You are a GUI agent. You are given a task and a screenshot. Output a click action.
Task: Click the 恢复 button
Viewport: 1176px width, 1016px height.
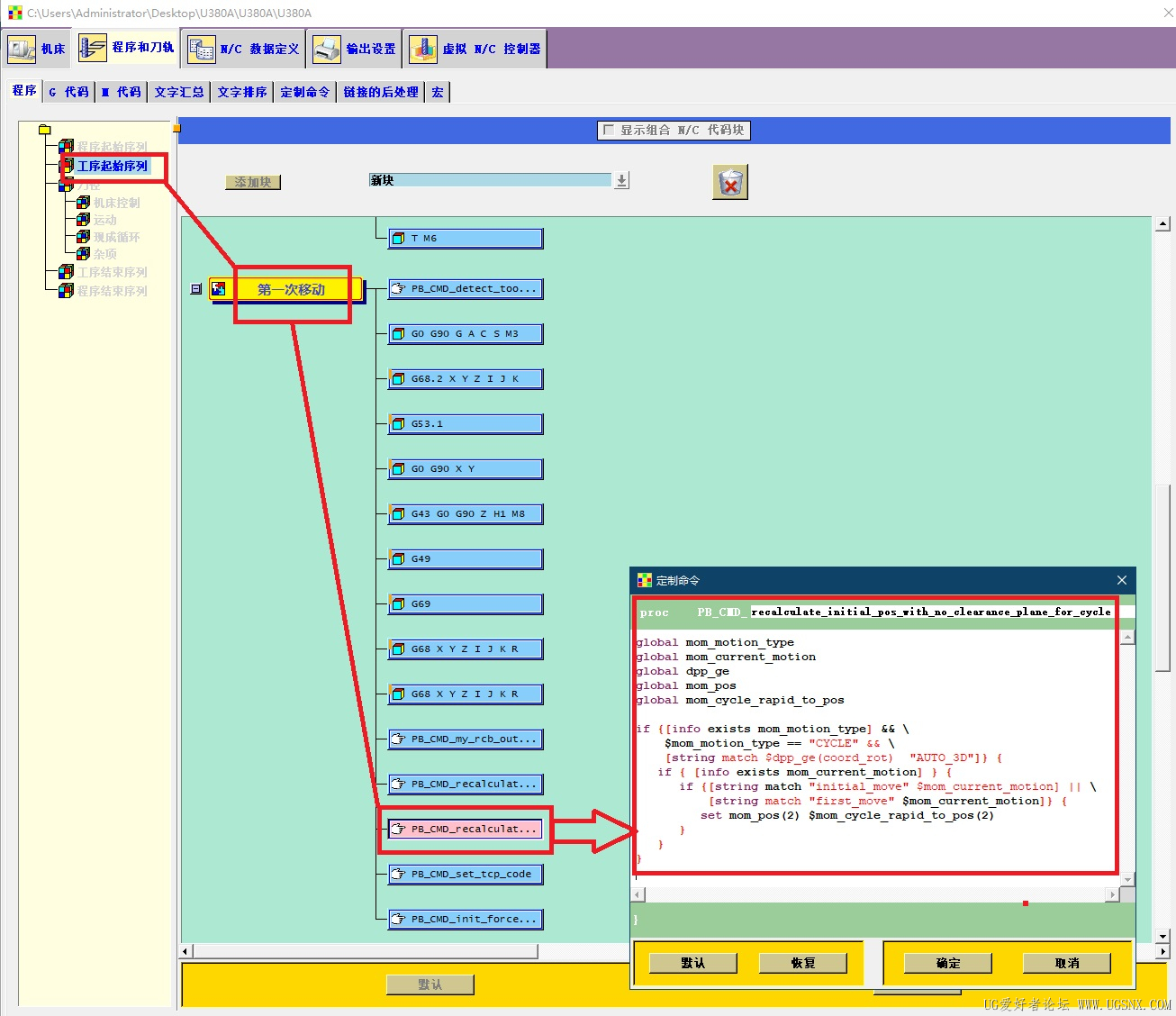point(803,963)
